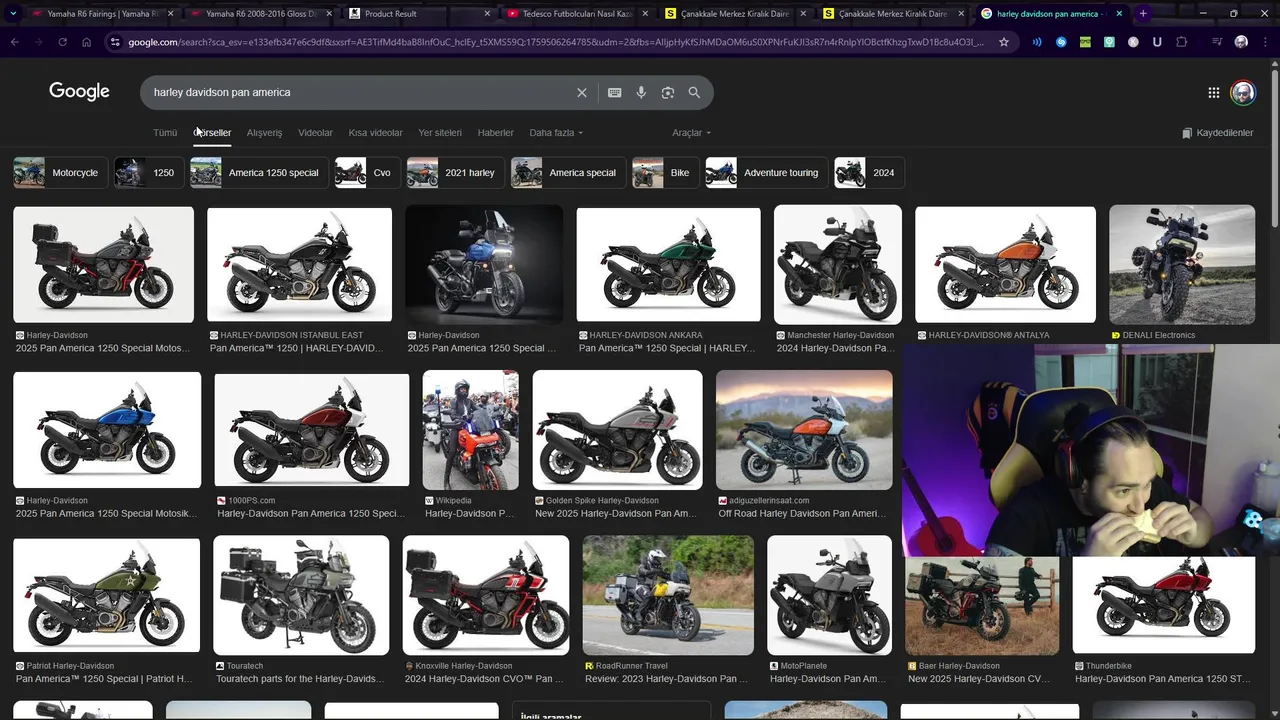The width and height of the screenshot is (1280, 720).
Task: Expand the 'Araçlar' tools dropdown
Action: [x=692, y=133]
